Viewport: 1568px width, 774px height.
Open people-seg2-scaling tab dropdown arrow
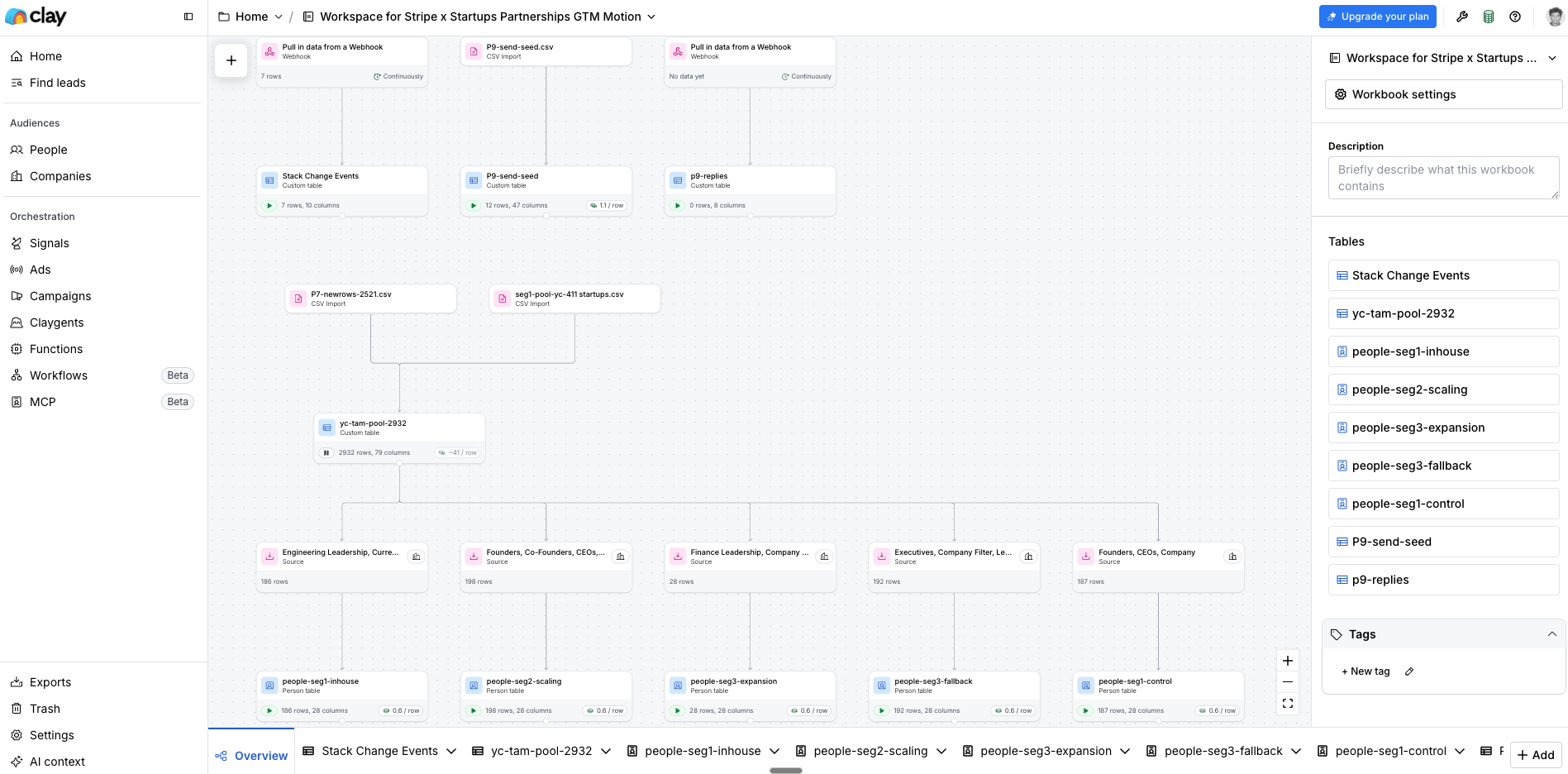pyautogui.click(x=941, y=751)
